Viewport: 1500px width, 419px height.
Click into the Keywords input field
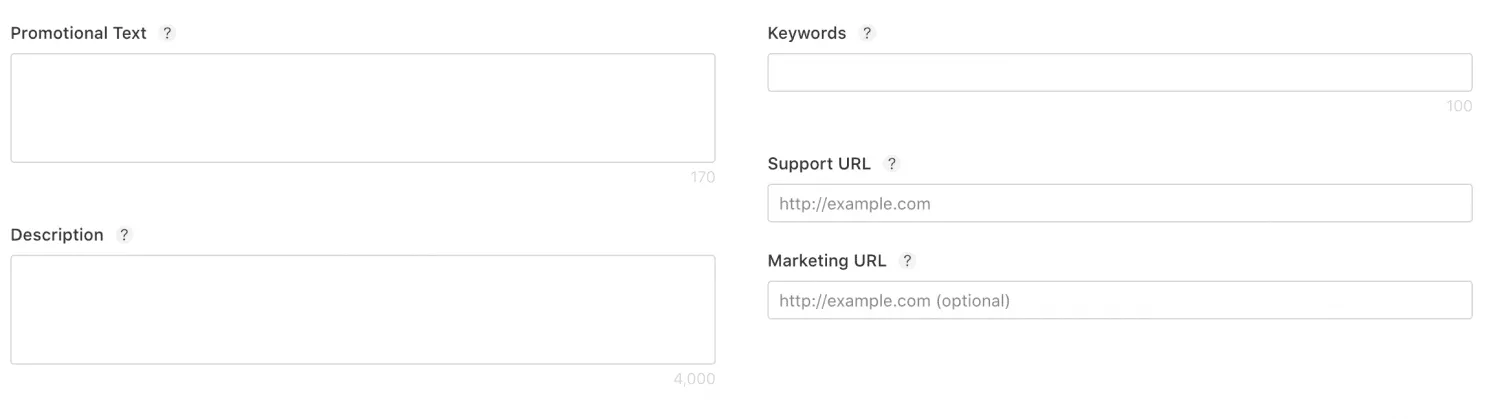pos(1119,73)
